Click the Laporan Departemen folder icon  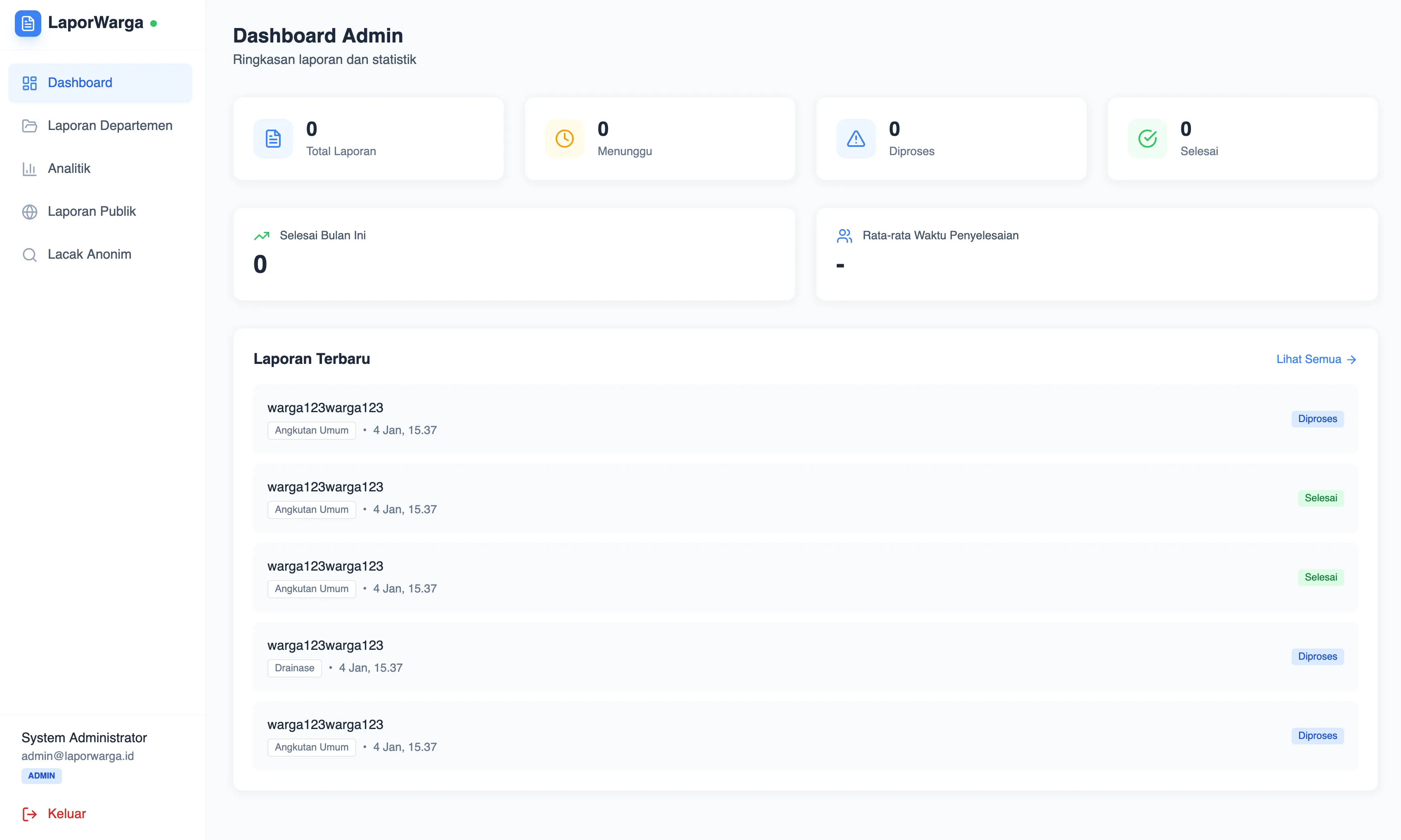coord(29,125)
